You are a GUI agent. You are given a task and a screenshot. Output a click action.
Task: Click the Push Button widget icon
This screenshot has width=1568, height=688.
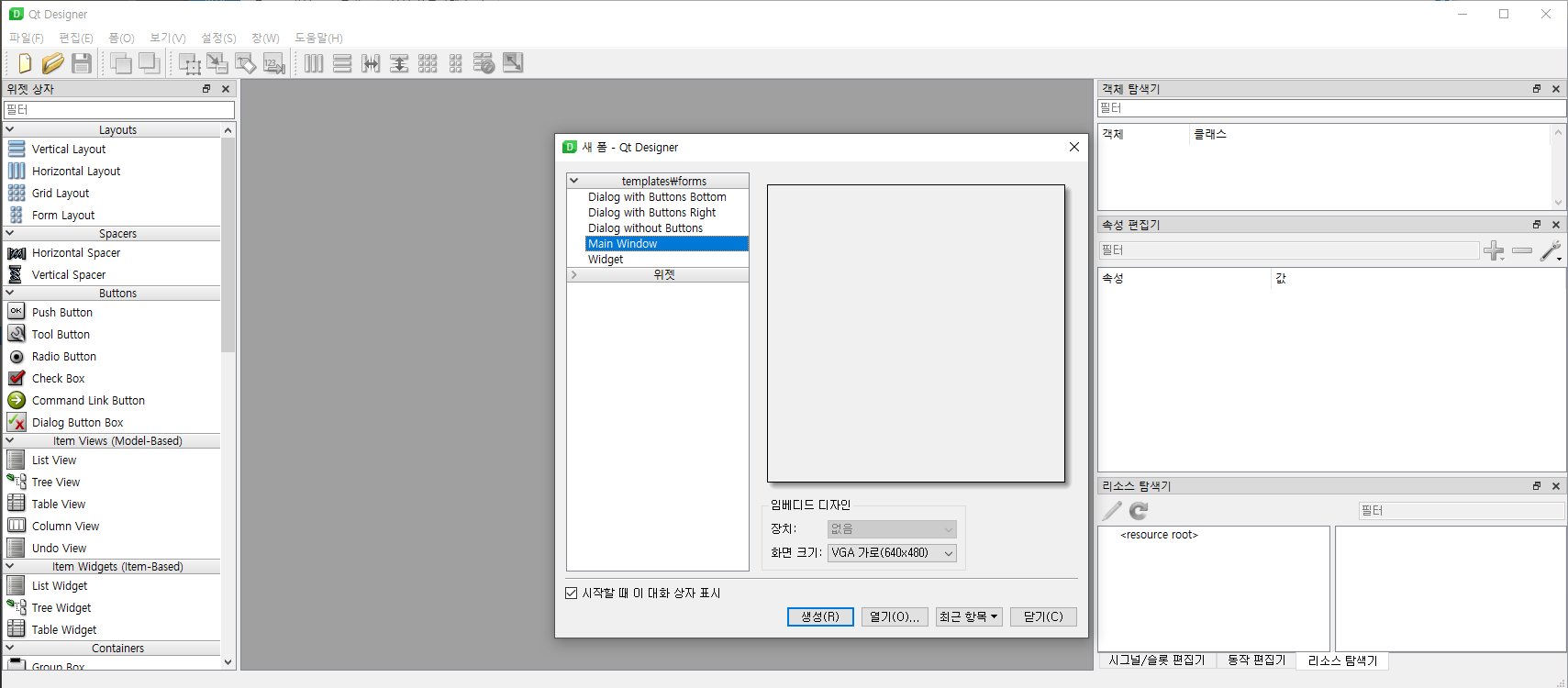click(17, 312)
